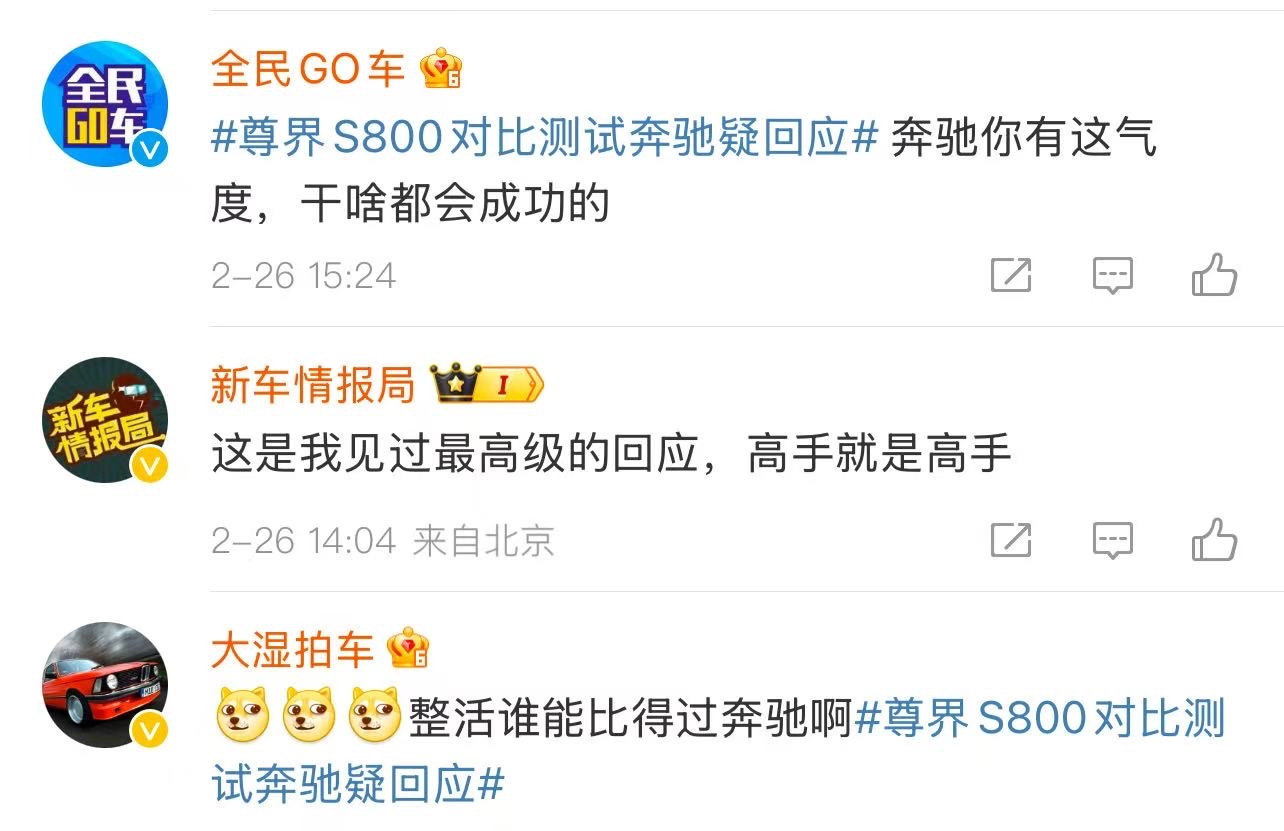The width and height of the screenshot is (1284, 831).
Task: Open 大湿拍车 red car avatar
Action: [x=105, y=686]
